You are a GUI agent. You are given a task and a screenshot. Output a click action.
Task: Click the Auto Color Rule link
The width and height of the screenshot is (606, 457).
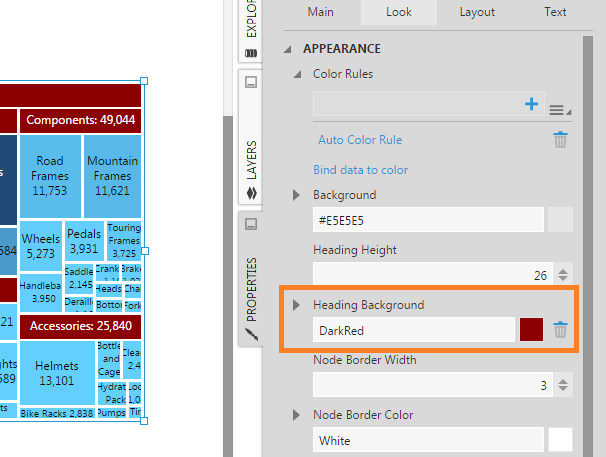pos(360,140)
